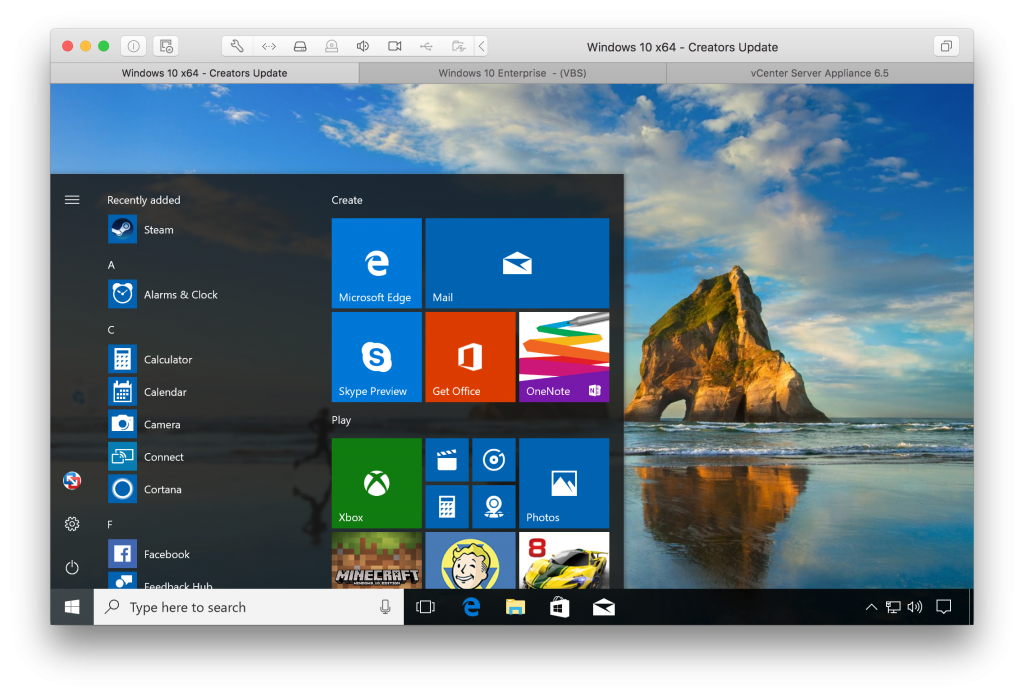Activate Cortana microphone in the search bar
The image size is (1024, 697).
pyautogui.click(x=385, y=607)
